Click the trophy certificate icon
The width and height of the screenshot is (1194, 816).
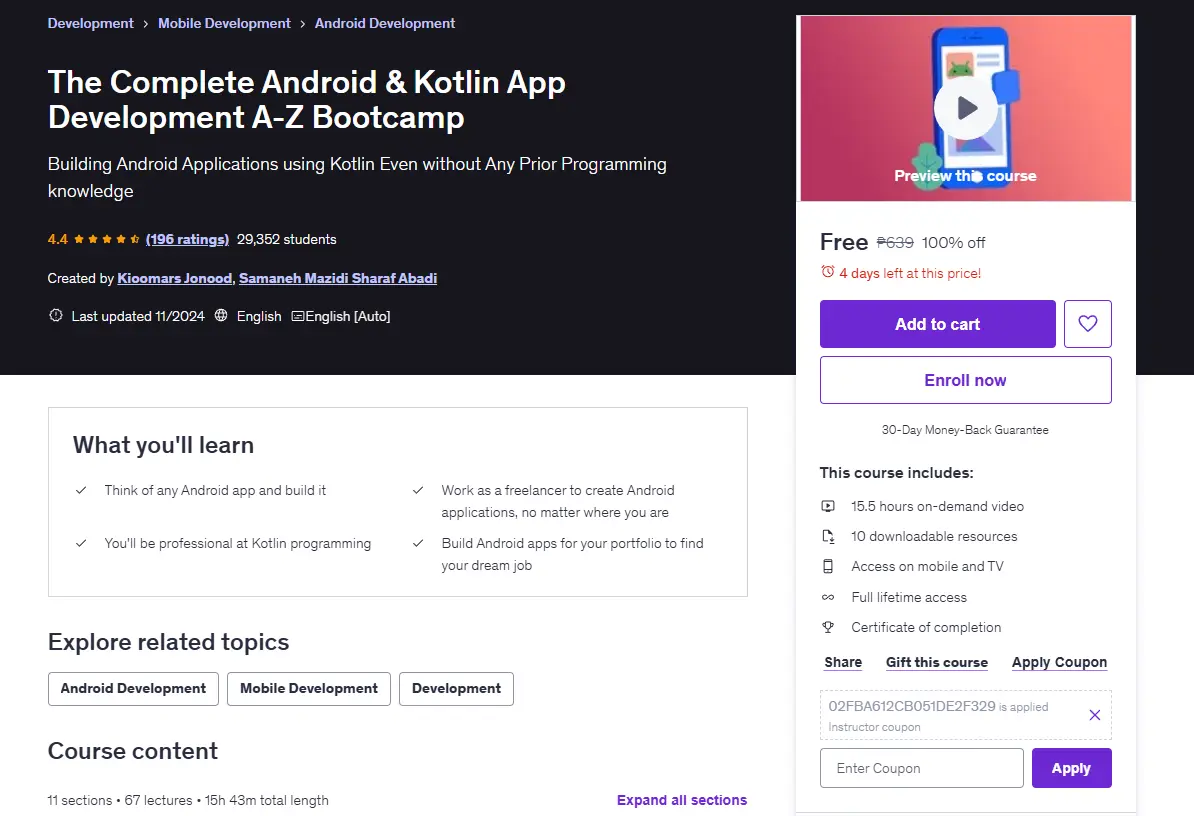(x=828, y=627)
